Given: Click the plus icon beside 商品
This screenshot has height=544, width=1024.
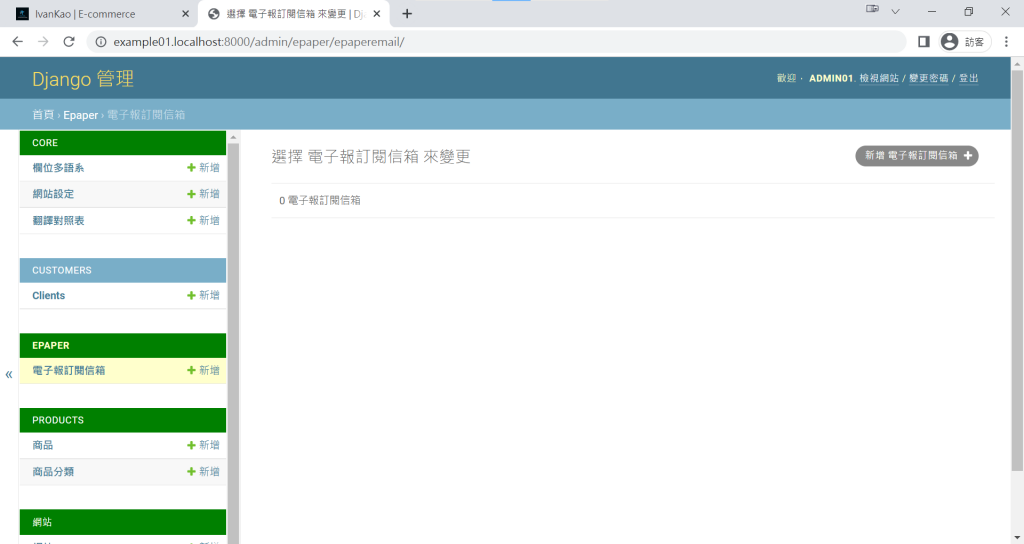Looking at the screenshot, I should coord(191,445).
